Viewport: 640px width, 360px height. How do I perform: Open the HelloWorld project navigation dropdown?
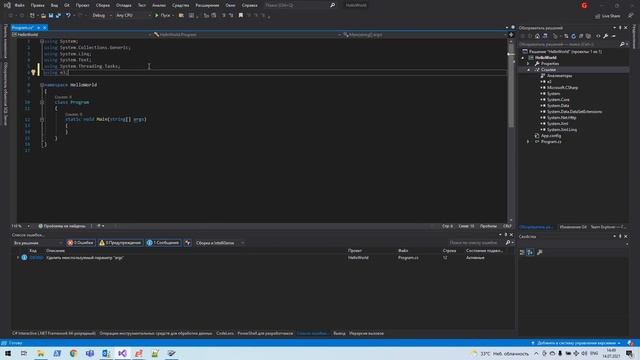coord(82,35)
